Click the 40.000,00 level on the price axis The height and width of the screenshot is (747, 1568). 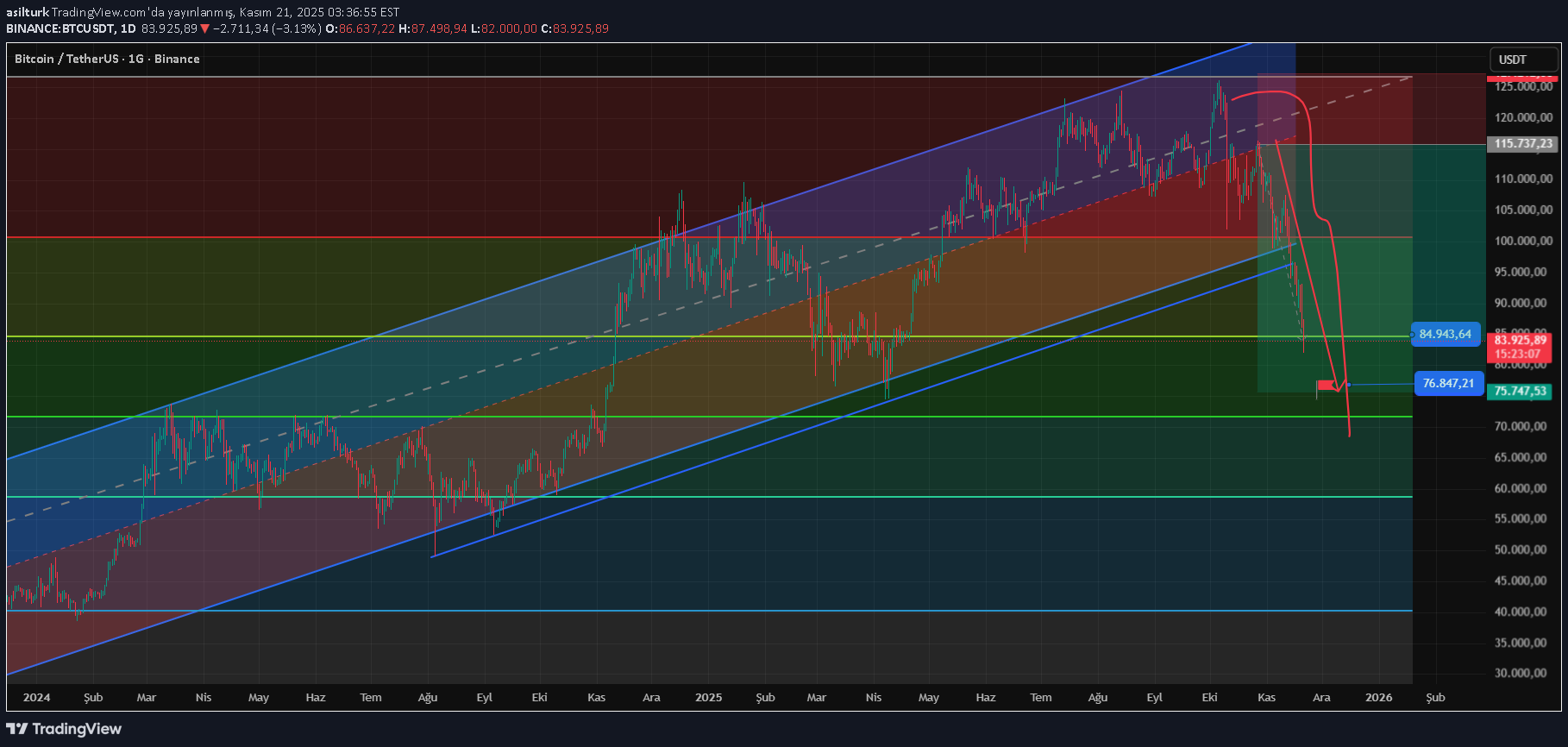click(1523, 612)
